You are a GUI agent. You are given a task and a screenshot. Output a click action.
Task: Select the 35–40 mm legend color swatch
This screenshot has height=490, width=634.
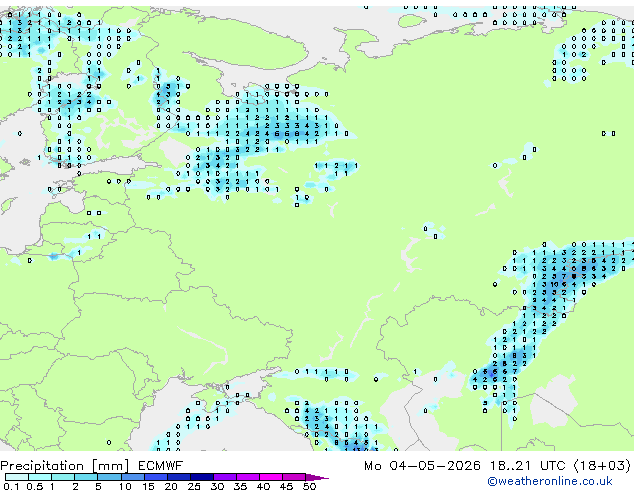(248, 477)
